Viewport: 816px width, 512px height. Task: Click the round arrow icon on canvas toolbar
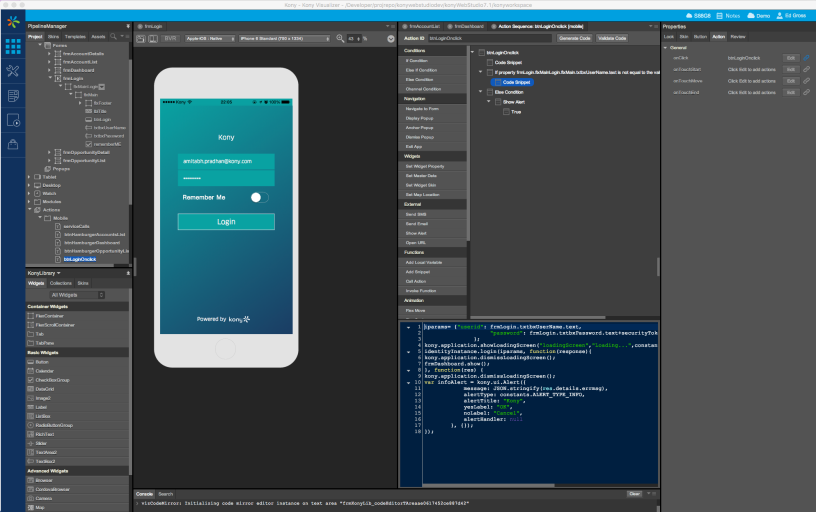391,39
